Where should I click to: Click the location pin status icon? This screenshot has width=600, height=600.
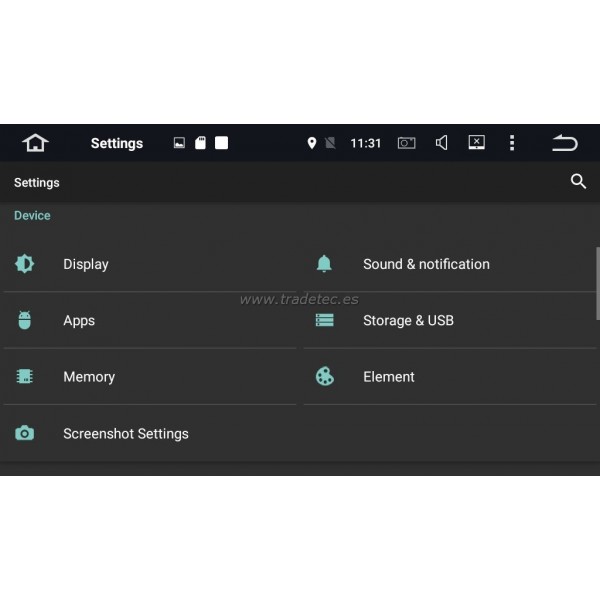[x=312, y=143]
